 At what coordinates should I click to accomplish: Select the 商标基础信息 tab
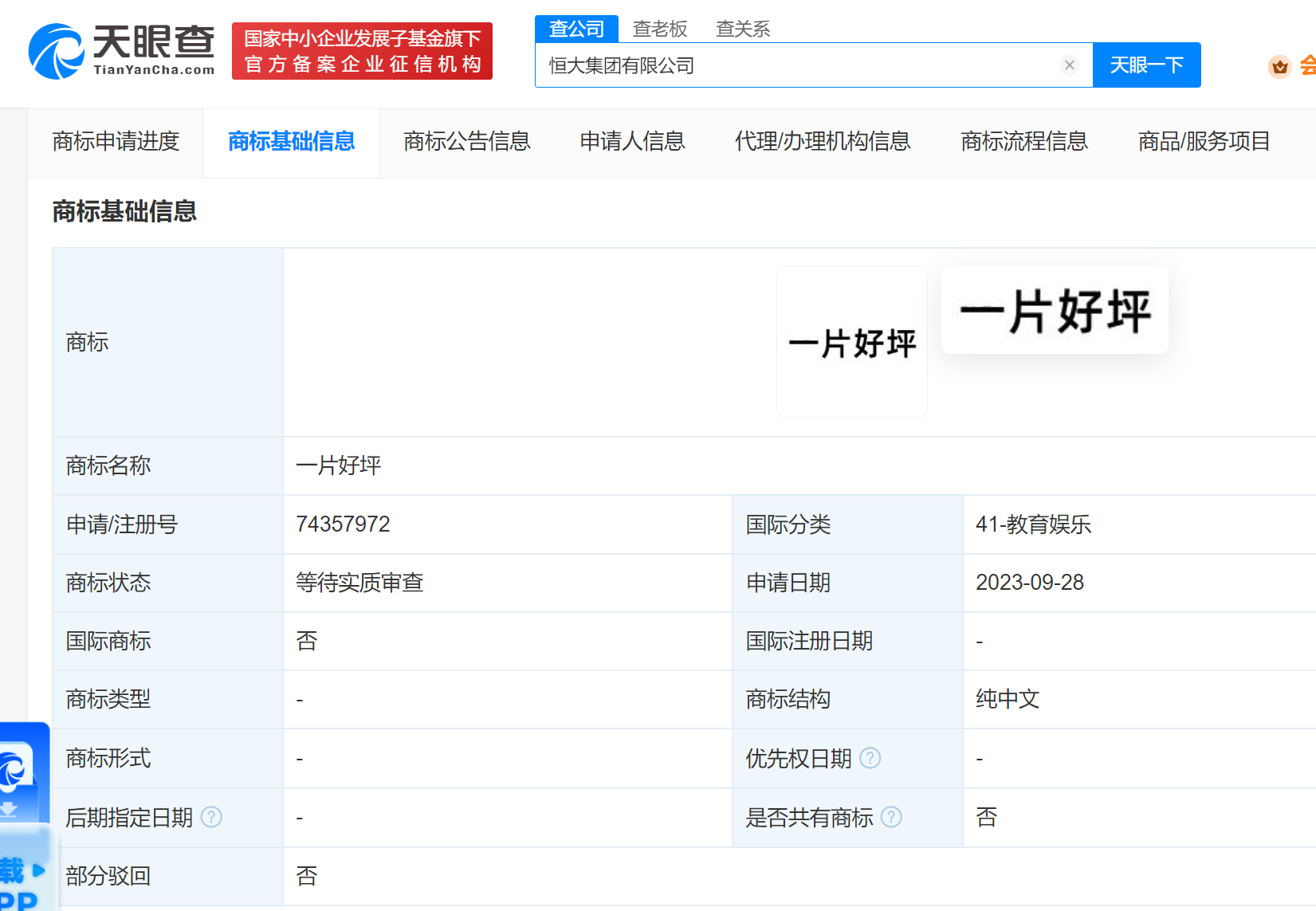[291, 142]
